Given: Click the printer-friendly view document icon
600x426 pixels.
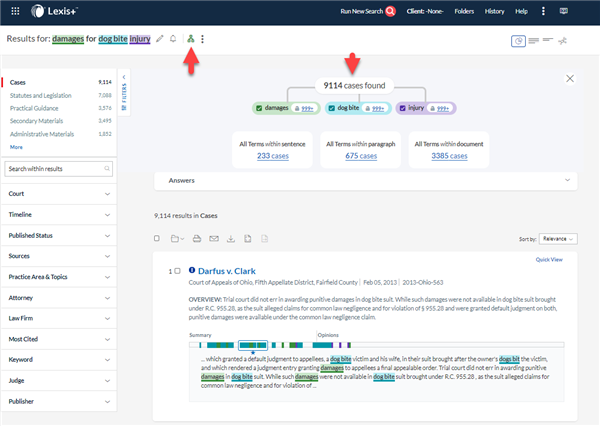Looking at the screenshot, I should pyautogui.click(x=248, y=238).
